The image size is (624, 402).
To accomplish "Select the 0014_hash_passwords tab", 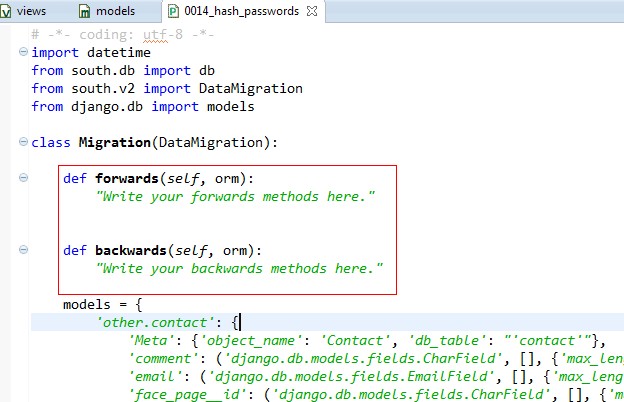I will tap(241, 11).
